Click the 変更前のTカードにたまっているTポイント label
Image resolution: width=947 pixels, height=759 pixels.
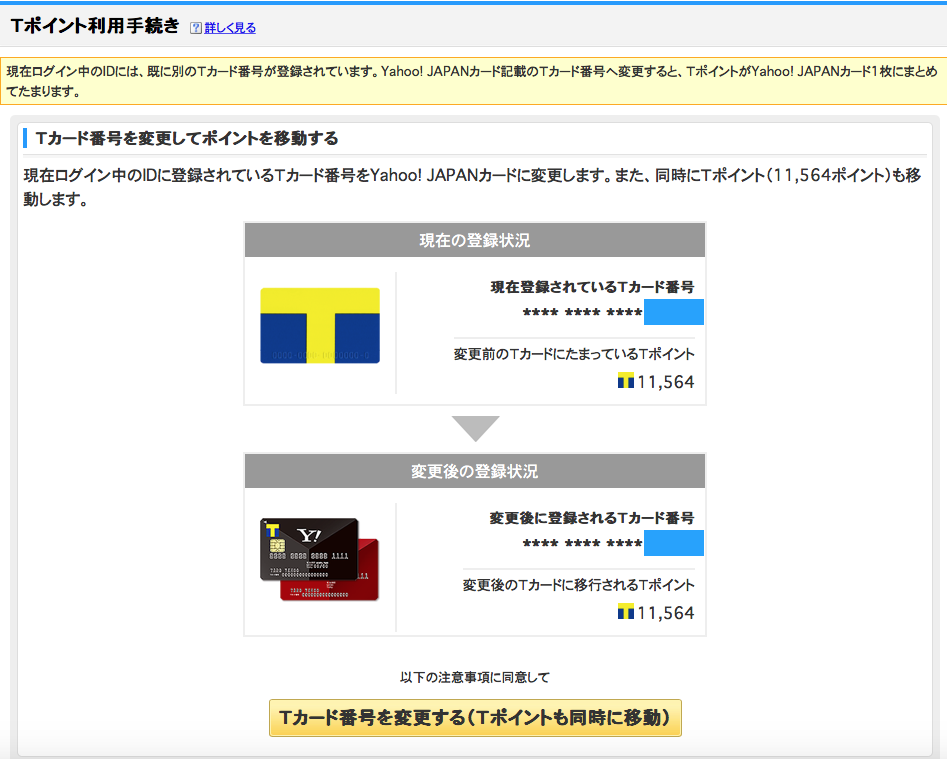click(x=574, y=354)
